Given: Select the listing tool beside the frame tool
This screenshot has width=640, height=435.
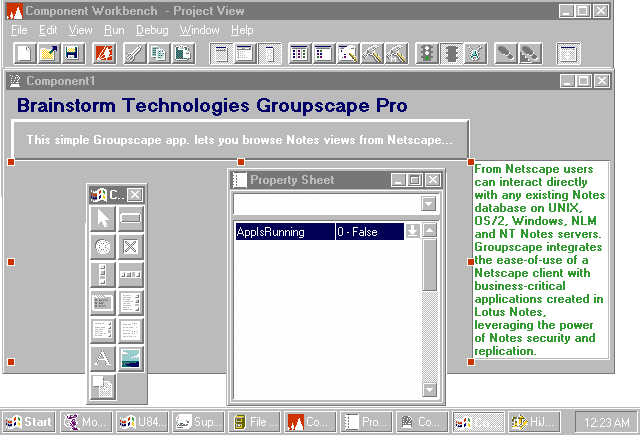Looking at the screenshot, I should (131, 302).
